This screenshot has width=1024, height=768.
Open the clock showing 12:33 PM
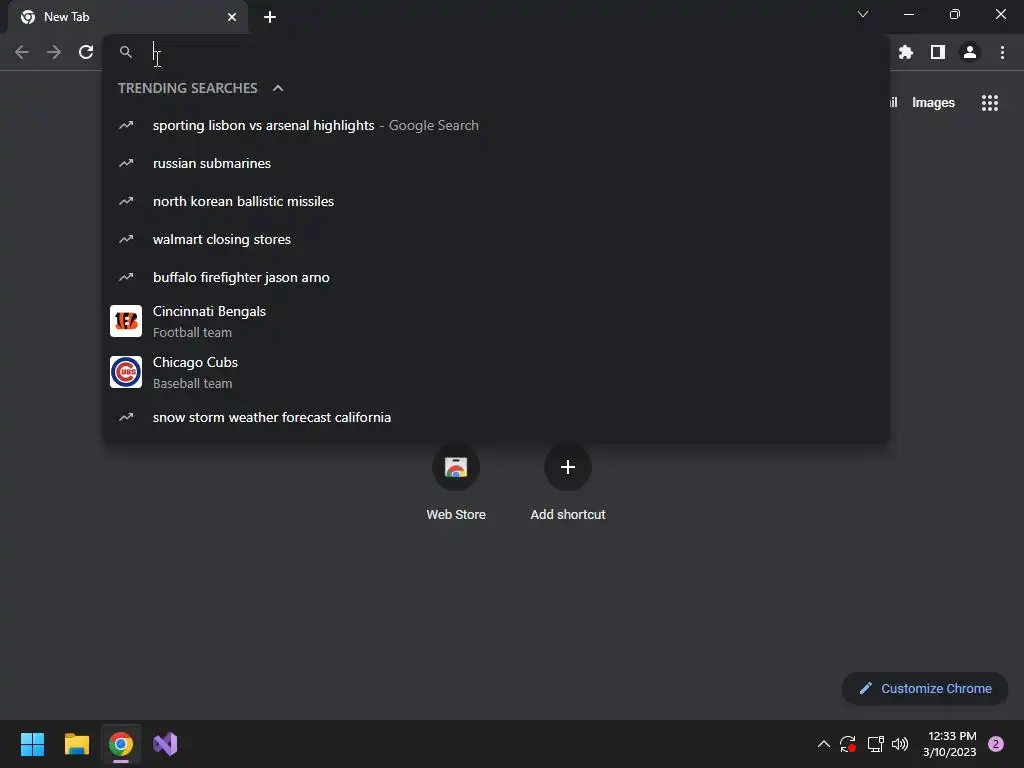950,744
